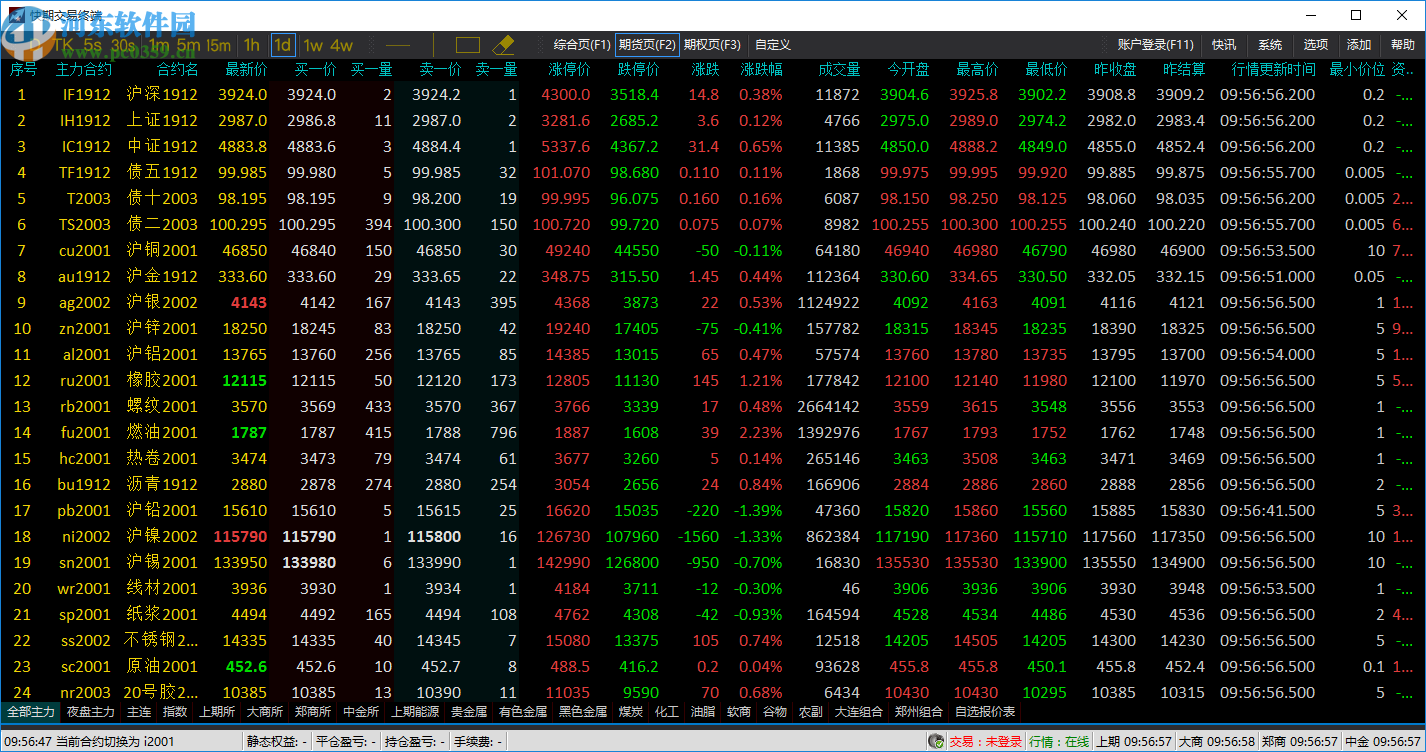Open the 大连组合 tab

[859, 712]
